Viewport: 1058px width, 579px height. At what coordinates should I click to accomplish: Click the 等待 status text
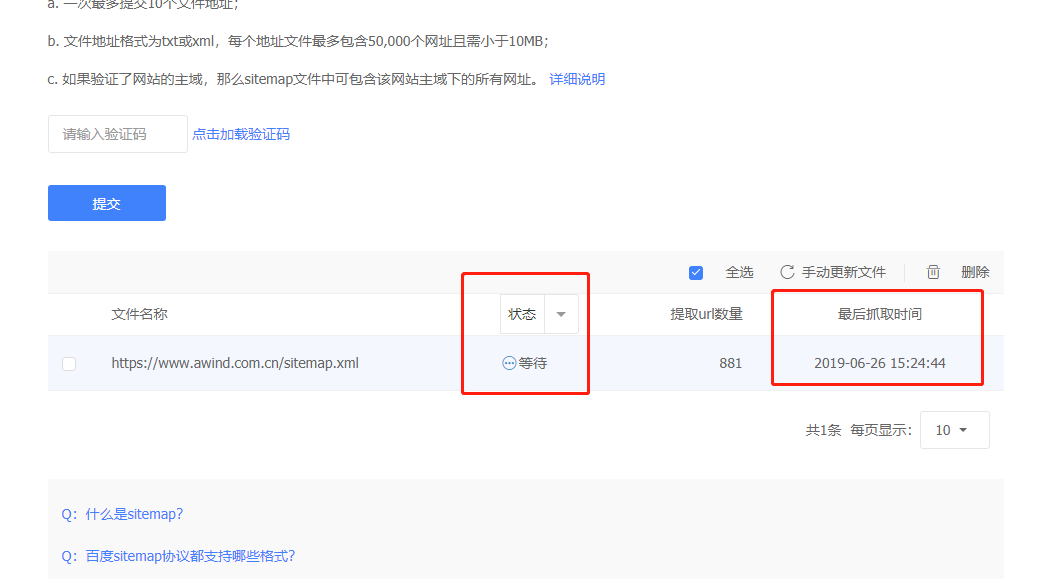coord(532,363)
